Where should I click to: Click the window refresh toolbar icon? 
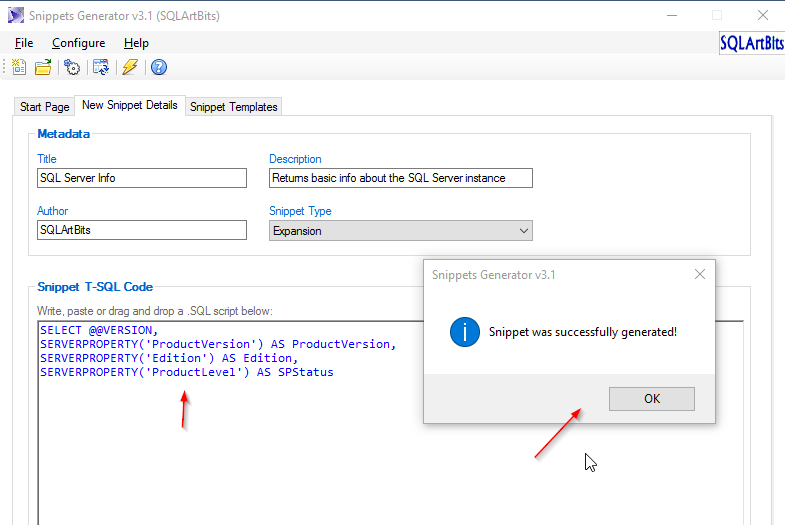point(101,67)
